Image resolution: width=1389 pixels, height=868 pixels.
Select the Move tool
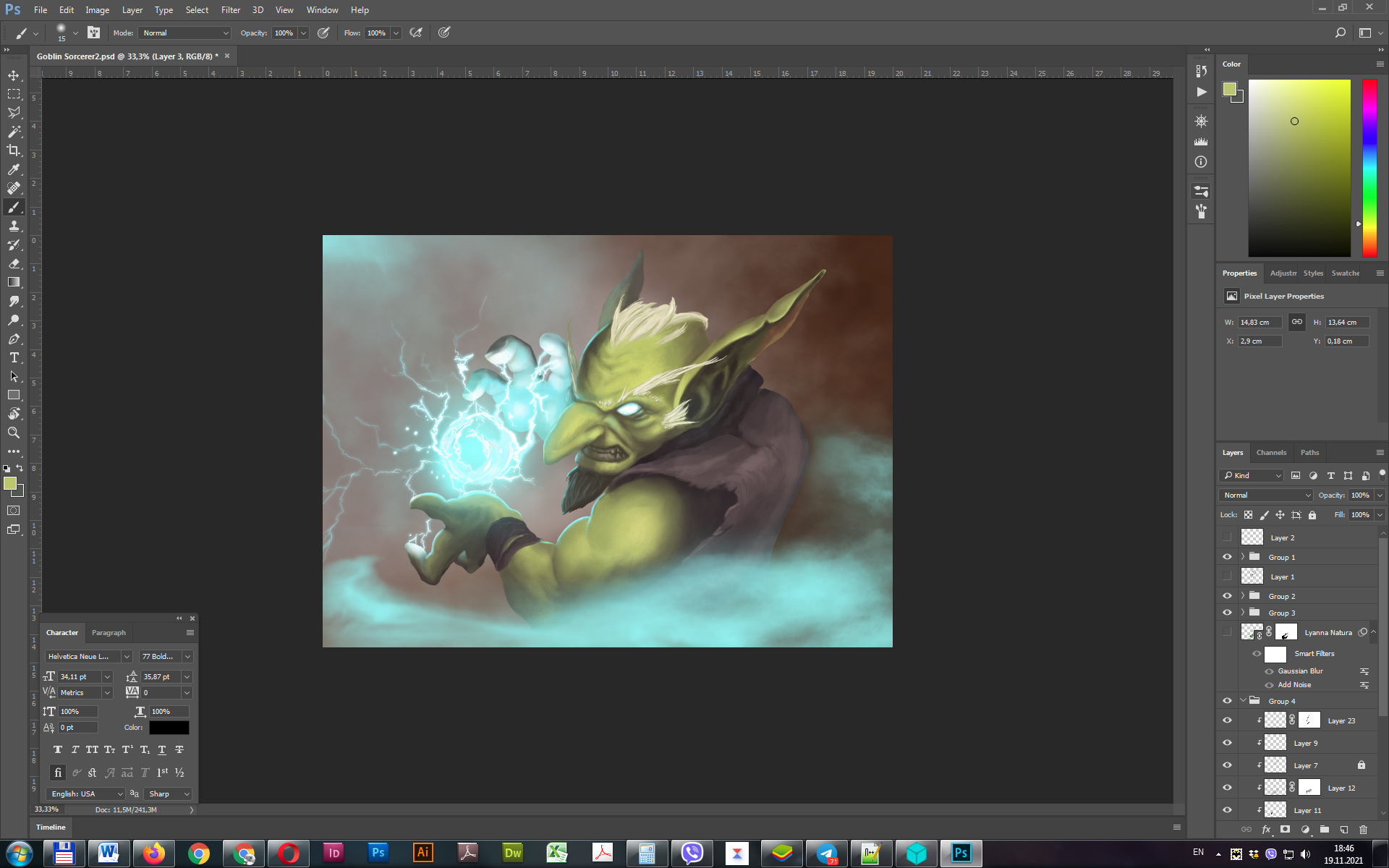click(14, 75)
